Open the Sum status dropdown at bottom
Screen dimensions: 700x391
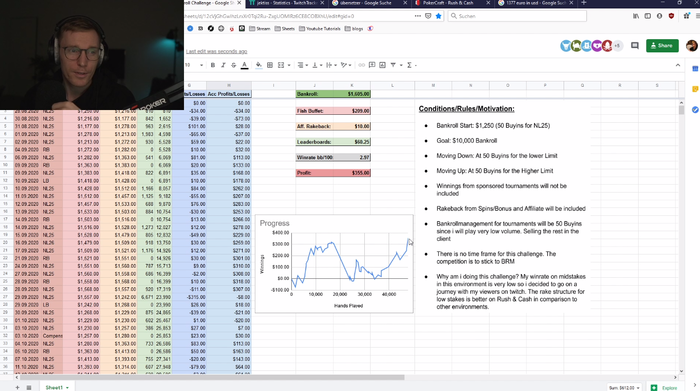625,388
